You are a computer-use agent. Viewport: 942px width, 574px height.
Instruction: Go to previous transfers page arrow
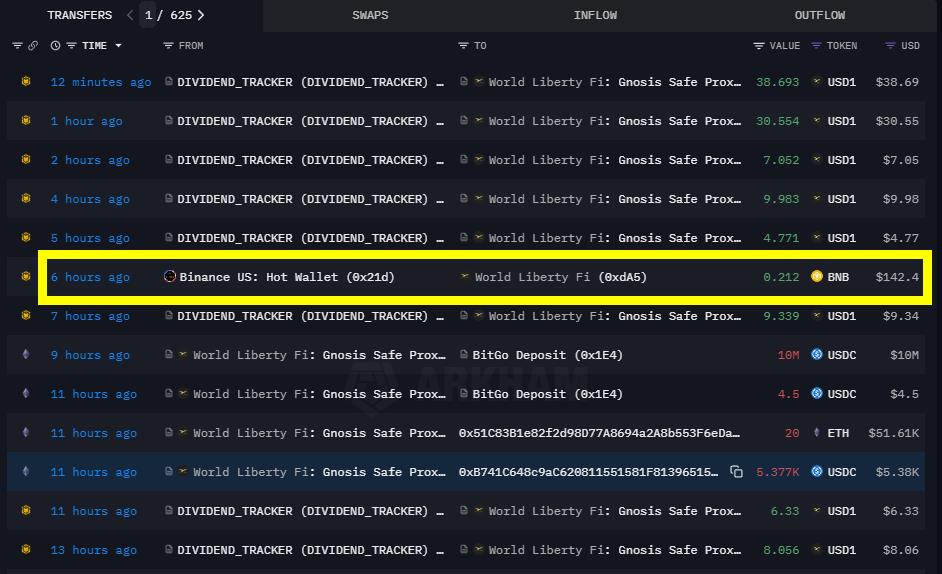130,15
